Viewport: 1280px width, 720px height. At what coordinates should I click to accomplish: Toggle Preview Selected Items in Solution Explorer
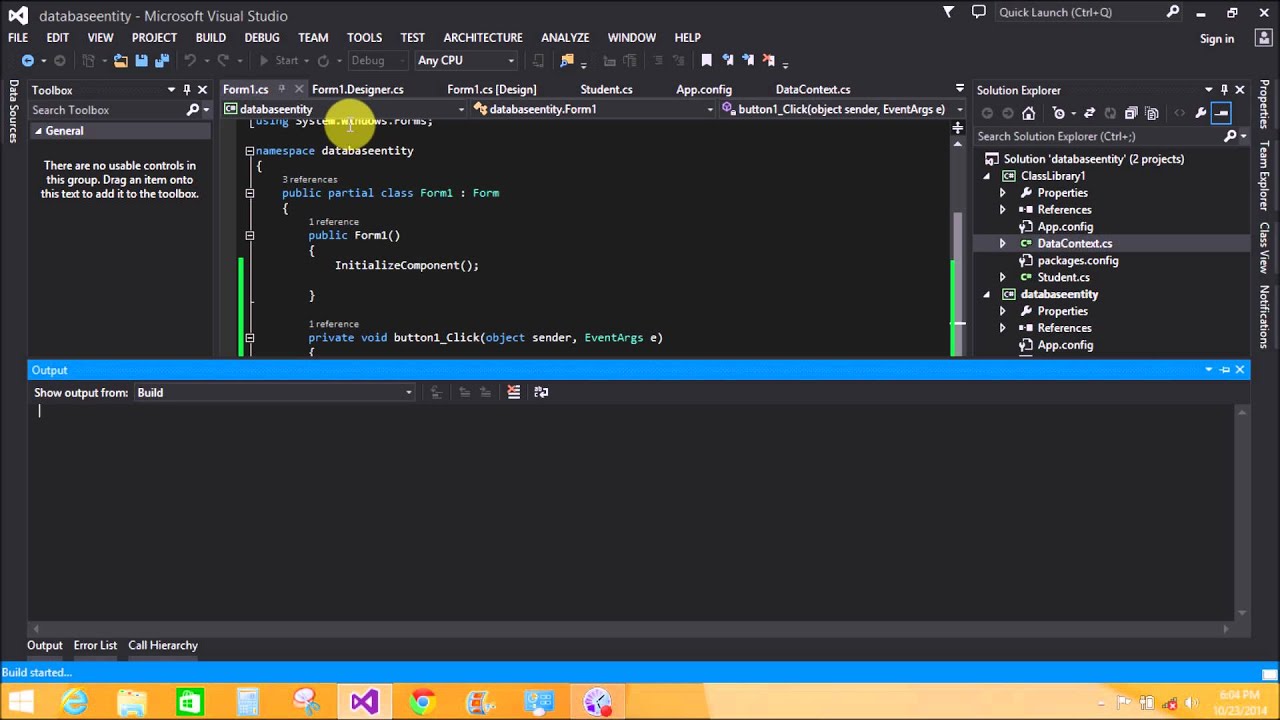point(1221,113)
